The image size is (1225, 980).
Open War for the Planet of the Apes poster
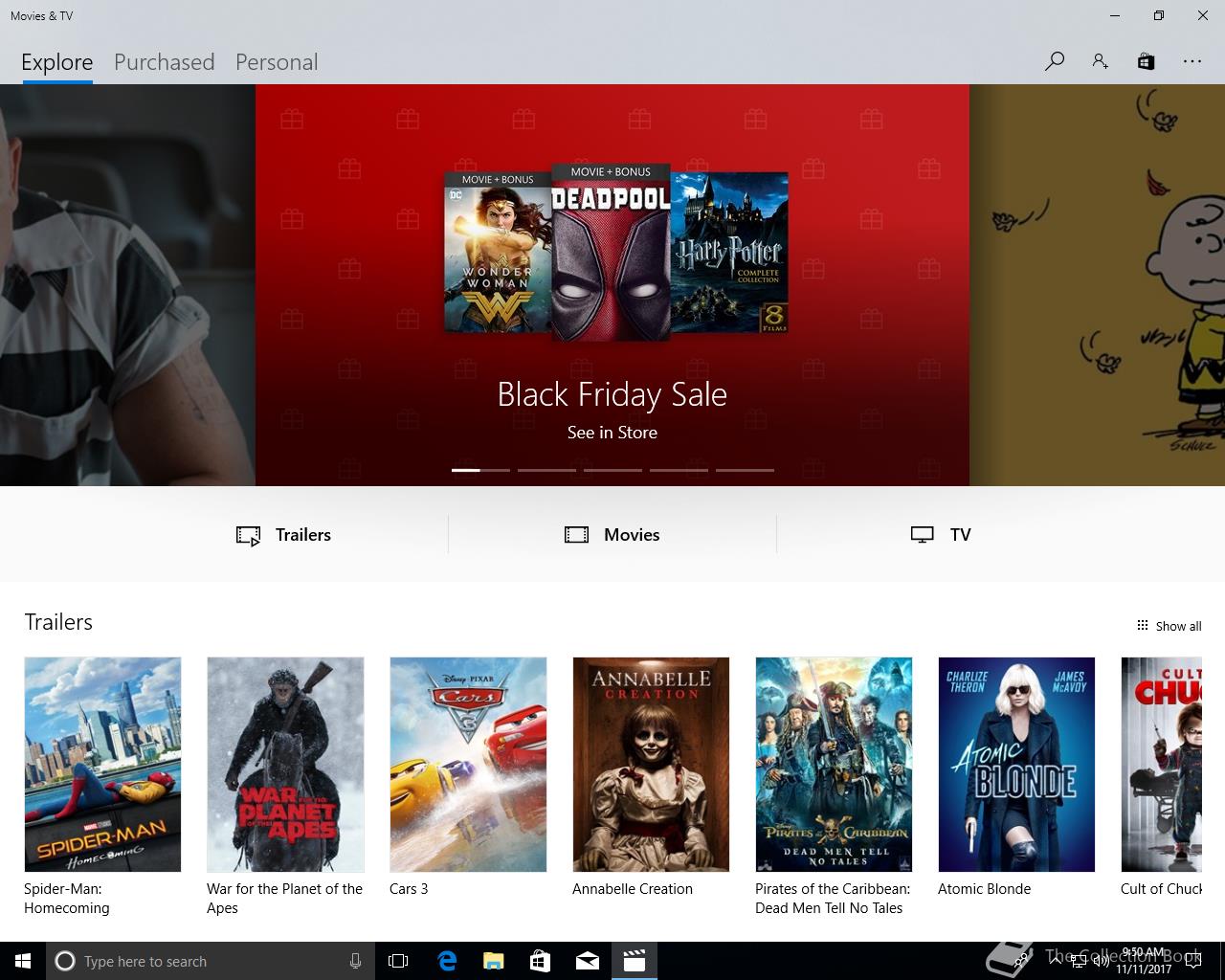pos(285,765)
